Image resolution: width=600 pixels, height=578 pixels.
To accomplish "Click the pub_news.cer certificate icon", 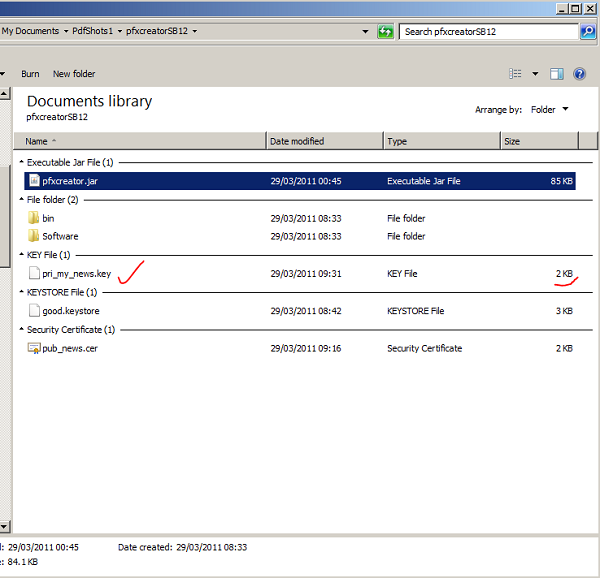I will [34, 348].
